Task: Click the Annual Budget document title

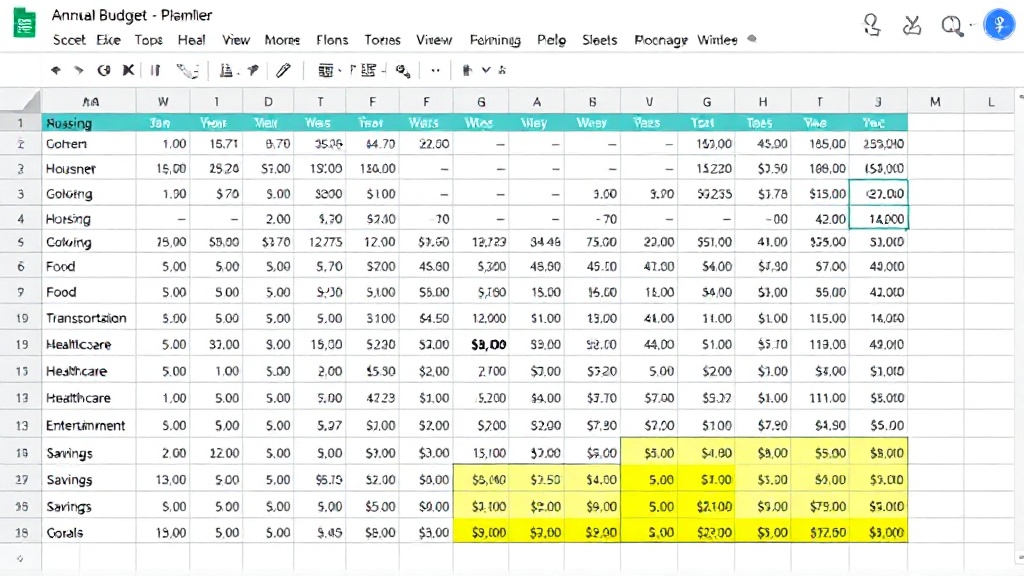Action: click(x=132, y=15)
